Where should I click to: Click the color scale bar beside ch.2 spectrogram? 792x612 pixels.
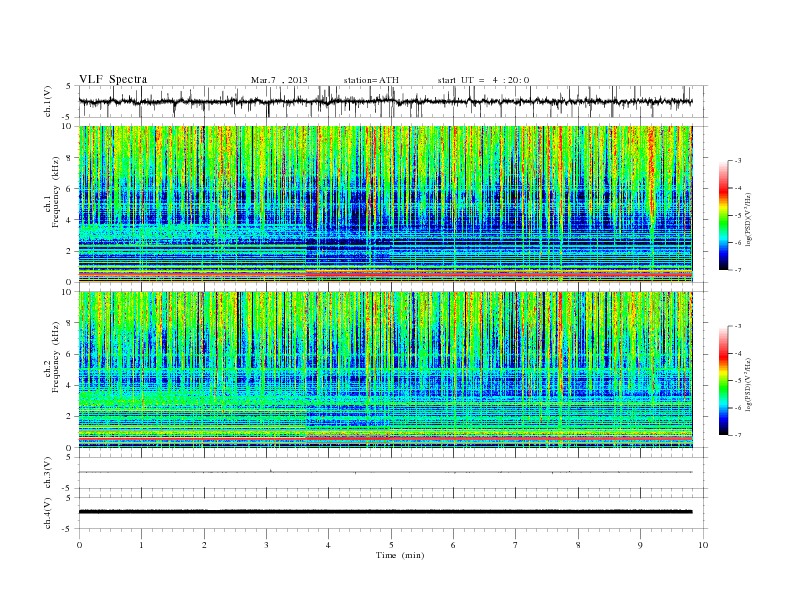724,380
